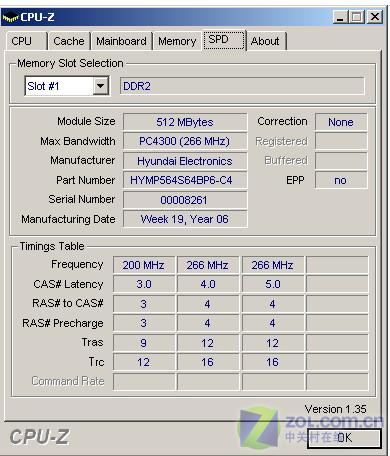Screen dimensions: 390x456
Task: Click Max Bandwidth value PC4300 (266 MHz)
Action: 185,141
